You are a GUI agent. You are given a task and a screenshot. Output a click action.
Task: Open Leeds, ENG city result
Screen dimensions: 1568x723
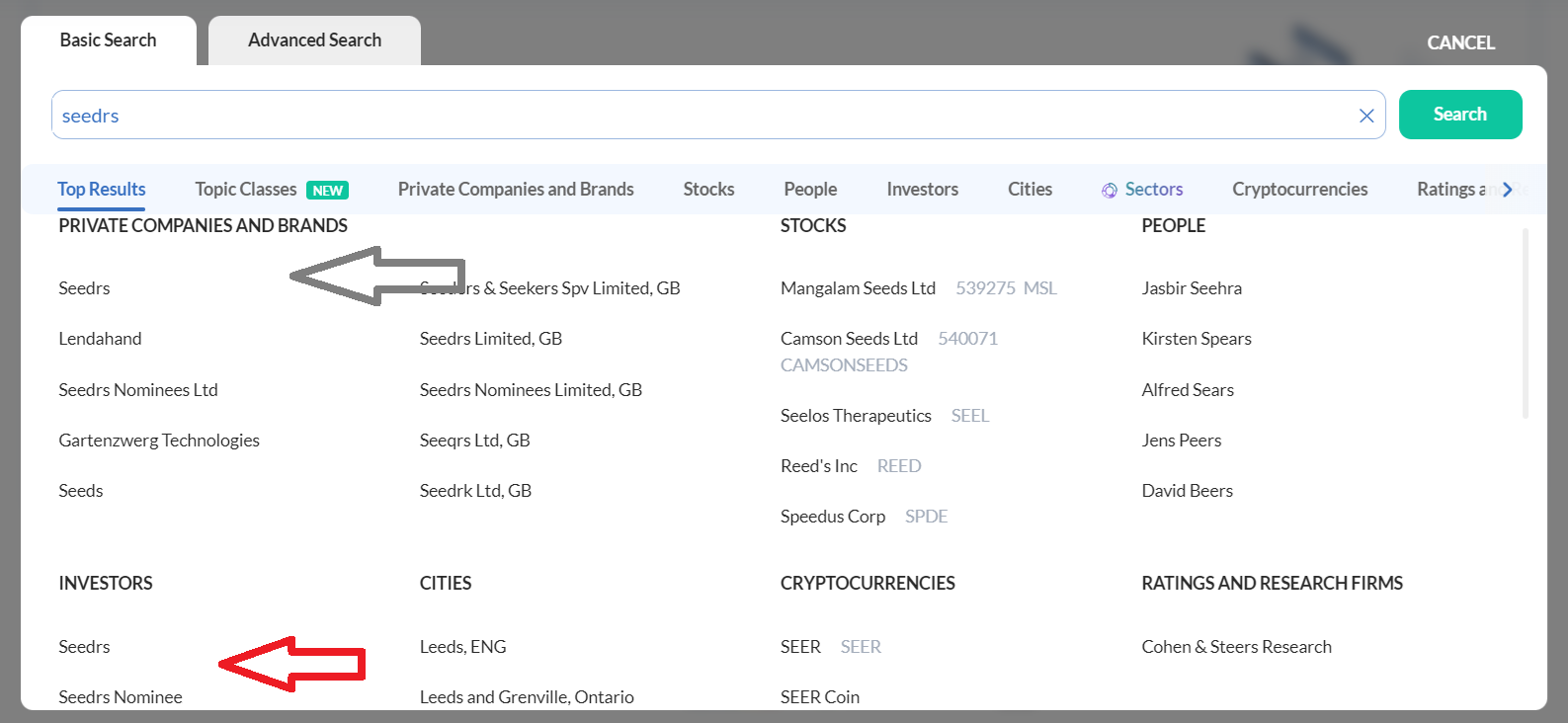462,647
